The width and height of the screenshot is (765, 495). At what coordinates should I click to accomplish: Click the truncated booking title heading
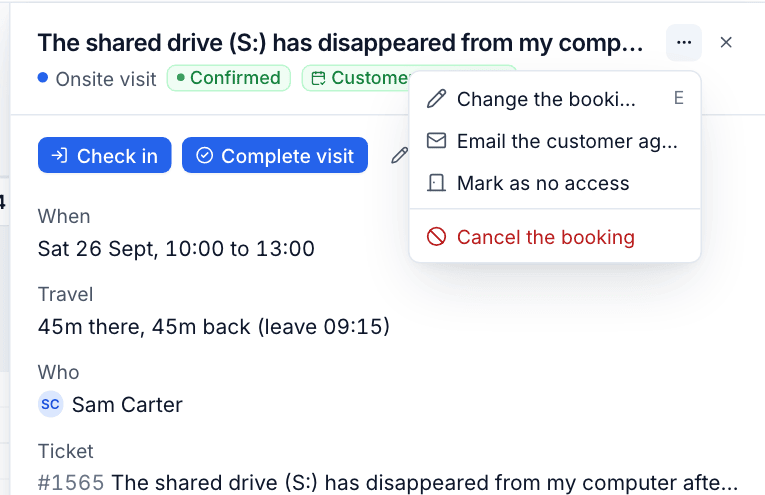pyautogui.click(x=341, y=43)
